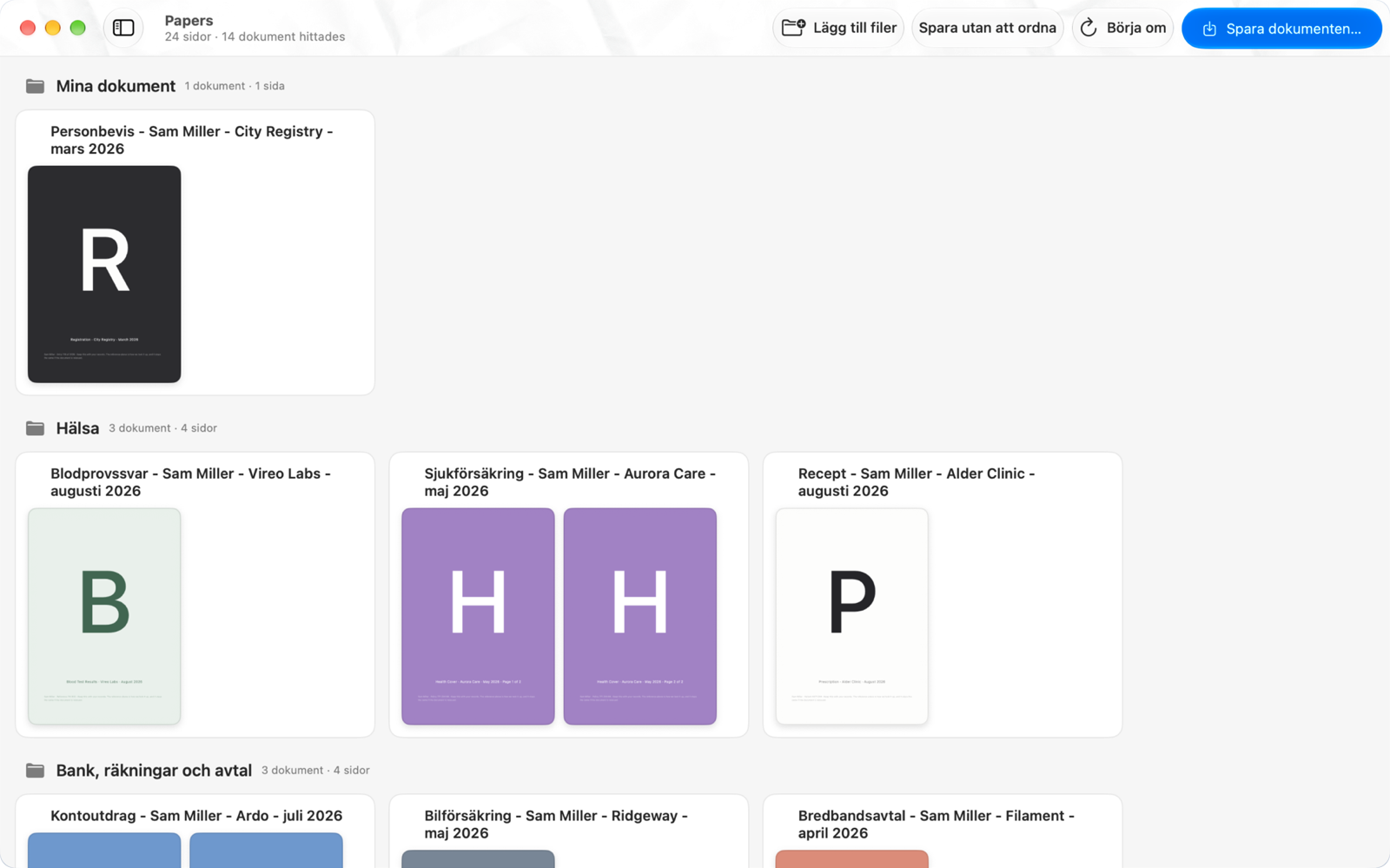Open the Personbevis R page thumbnail
This screenshot has height=868, width=1390.
click(104, 274)
